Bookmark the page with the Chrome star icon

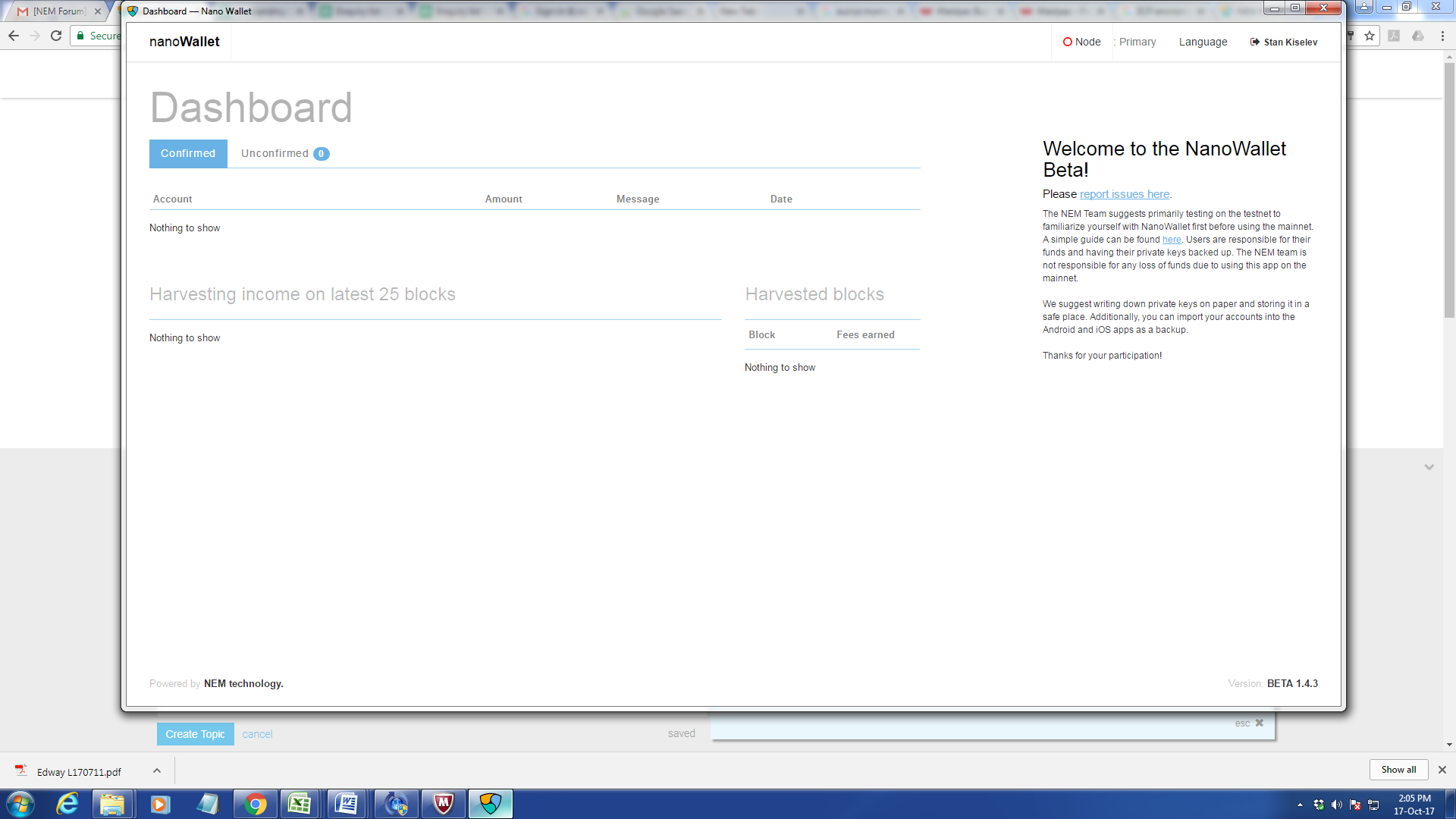(x=1370, y=36)
